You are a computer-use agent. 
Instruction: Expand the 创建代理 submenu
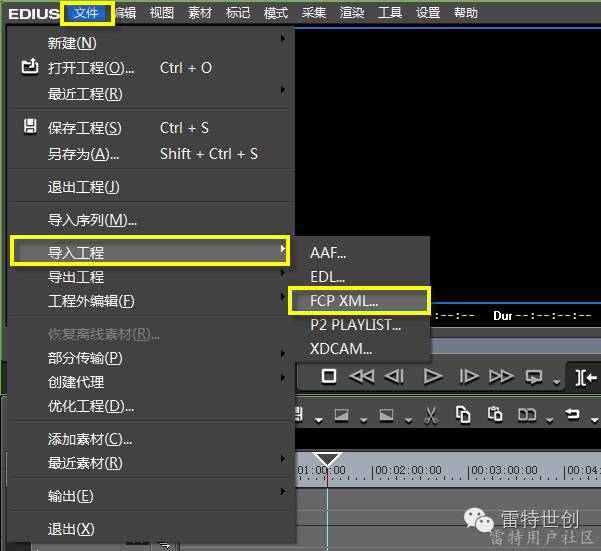pyautogui.click(x=151, y=382)
